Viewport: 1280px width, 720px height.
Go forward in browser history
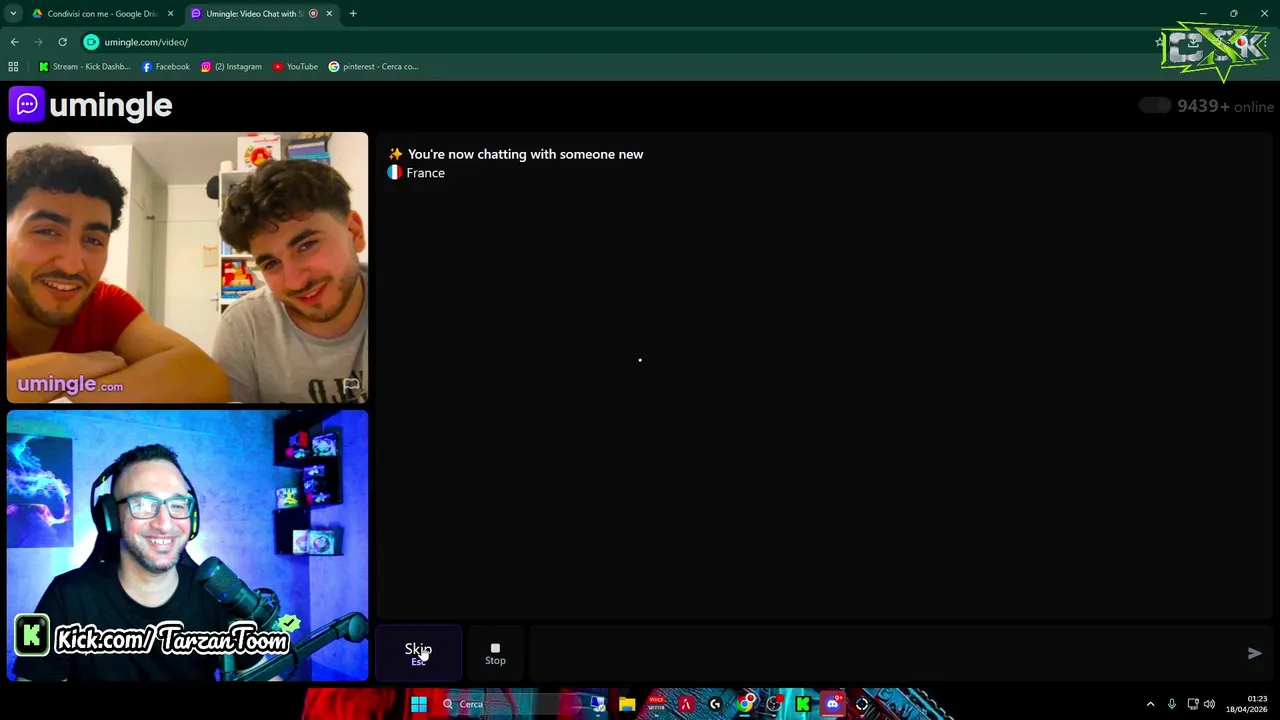(38, 42)
